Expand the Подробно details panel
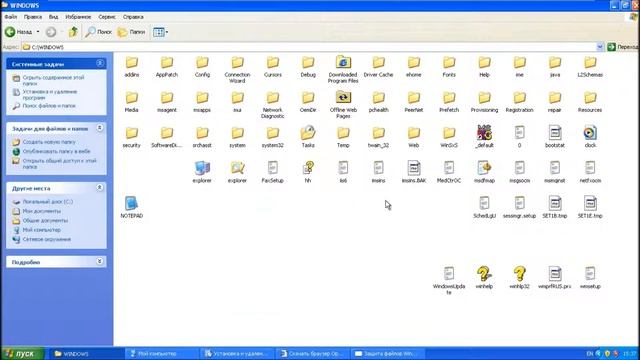Image resolution: width=640 pixels, height=360 pixels. pos(100,261)
